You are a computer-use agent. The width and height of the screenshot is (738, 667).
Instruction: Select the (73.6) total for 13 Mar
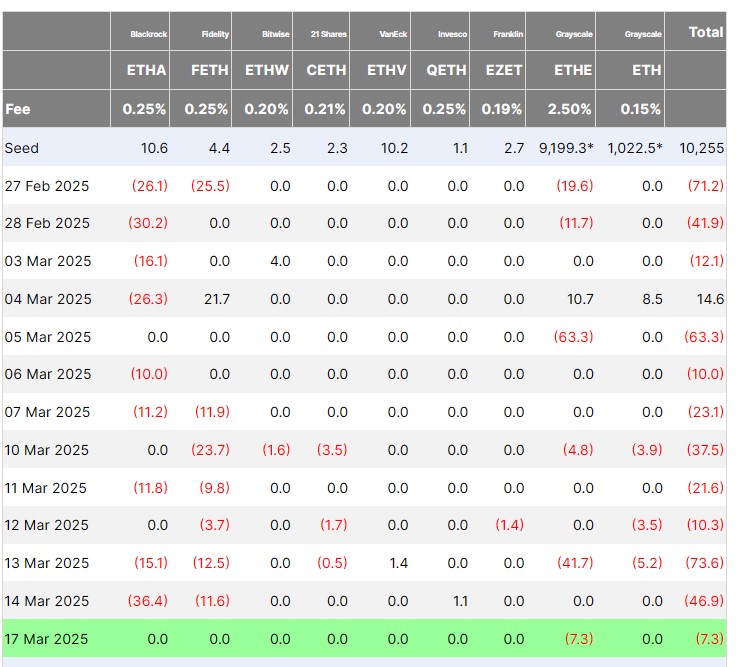[704, 563]
